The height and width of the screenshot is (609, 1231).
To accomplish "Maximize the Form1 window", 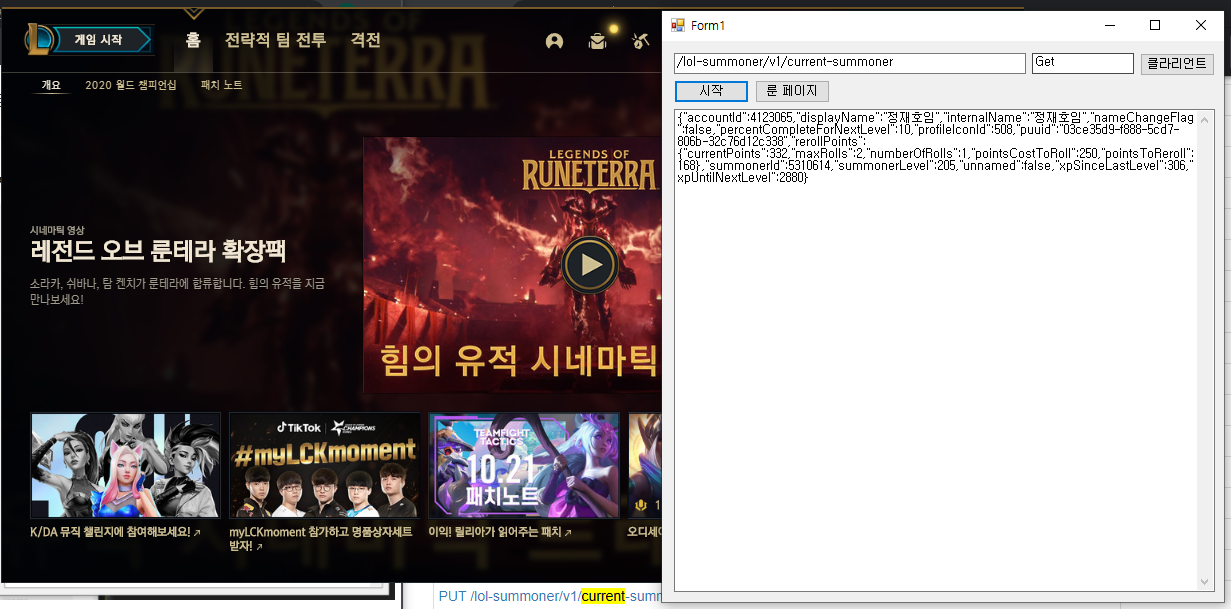I will (x=1155, y=25).
